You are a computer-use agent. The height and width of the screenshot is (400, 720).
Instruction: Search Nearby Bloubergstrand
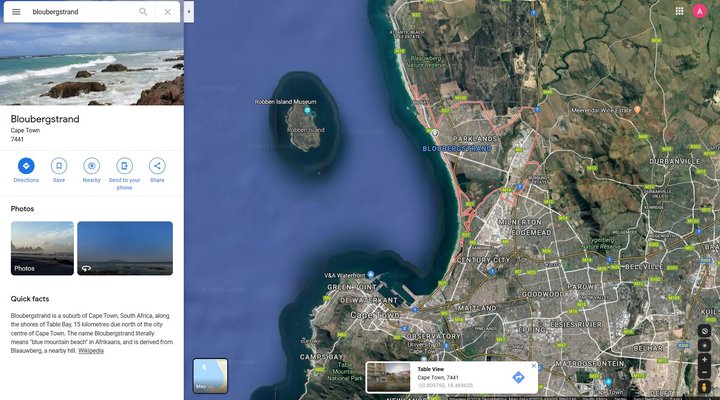click(x=91, y=170)
